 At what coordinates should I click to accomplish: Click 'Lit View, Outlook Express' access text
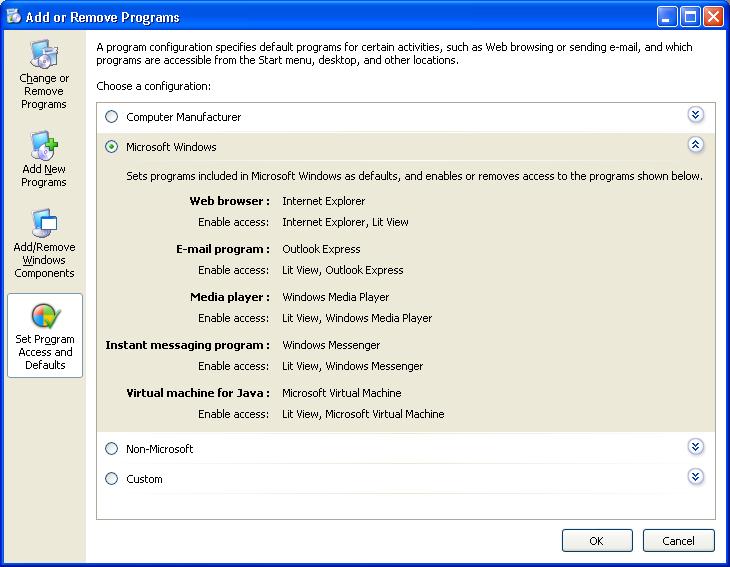click(343, 270)
